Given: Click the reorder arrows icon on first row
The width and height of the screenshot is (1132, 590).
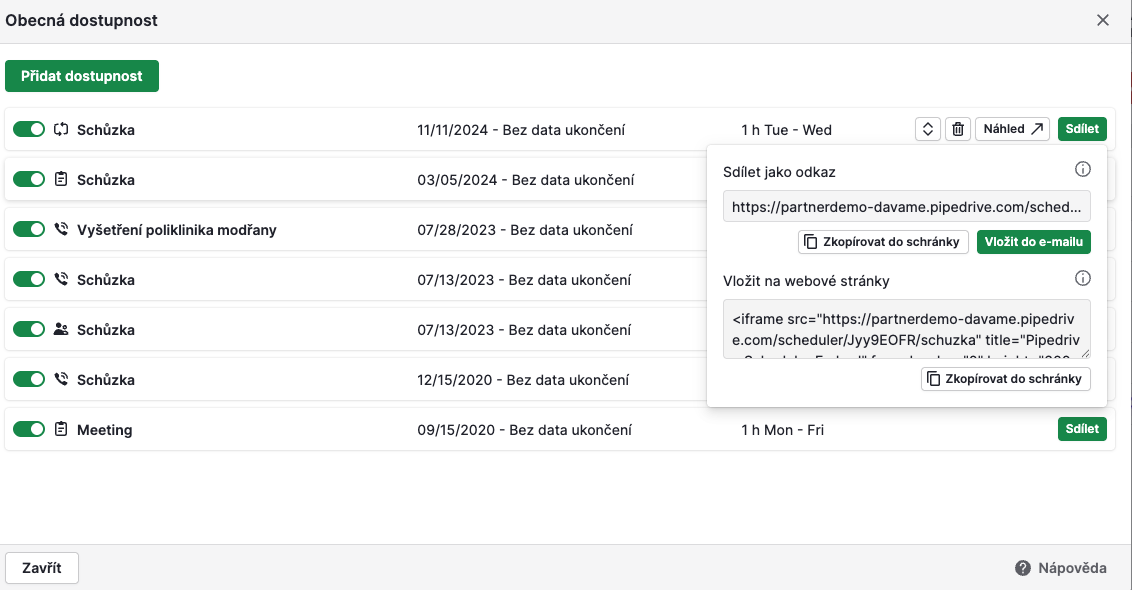Looking at the screenshot, I should tap(928, 129).
